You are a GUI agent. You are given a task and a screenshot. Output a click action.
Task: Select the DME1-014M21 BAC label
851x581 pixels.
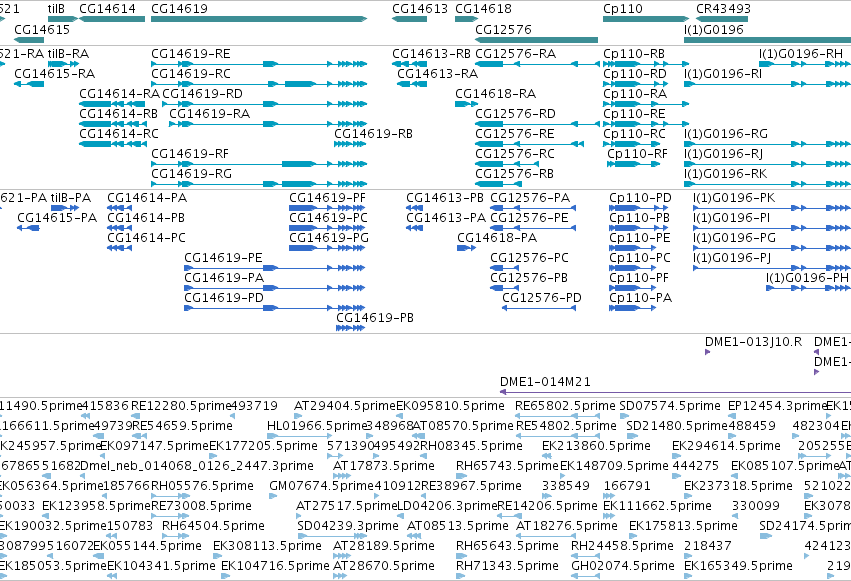545,382
